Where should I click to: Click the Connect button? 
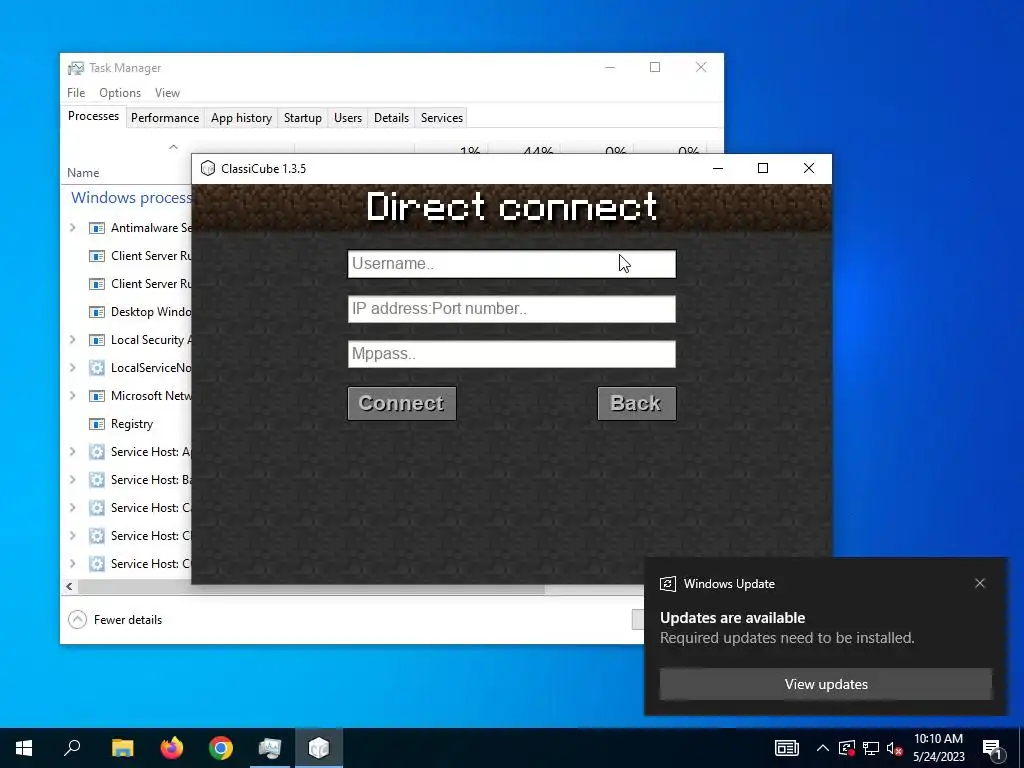[x=402, y=404]
